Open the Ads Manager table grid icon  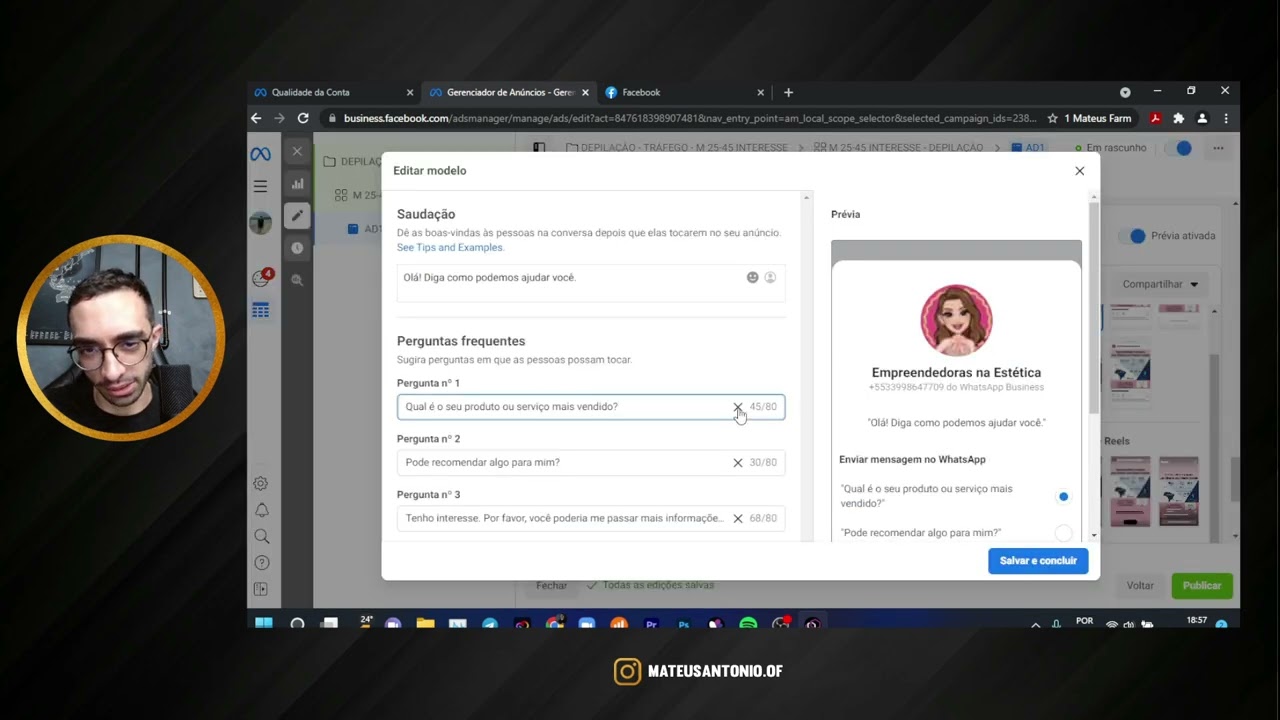point(261,311)
